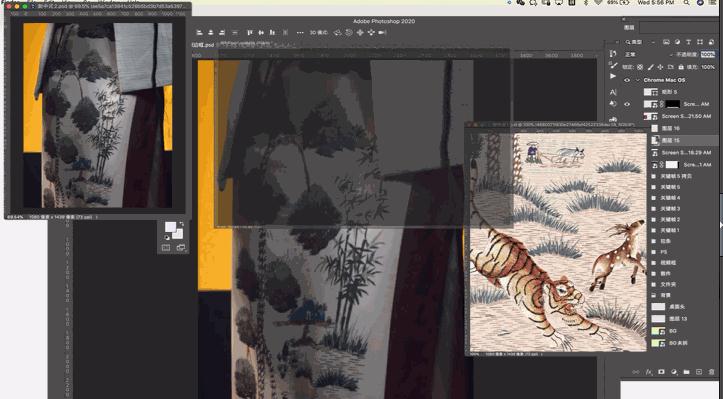
Task: Select the 3D rotate mode icon
Action: (x=338, y=33)
